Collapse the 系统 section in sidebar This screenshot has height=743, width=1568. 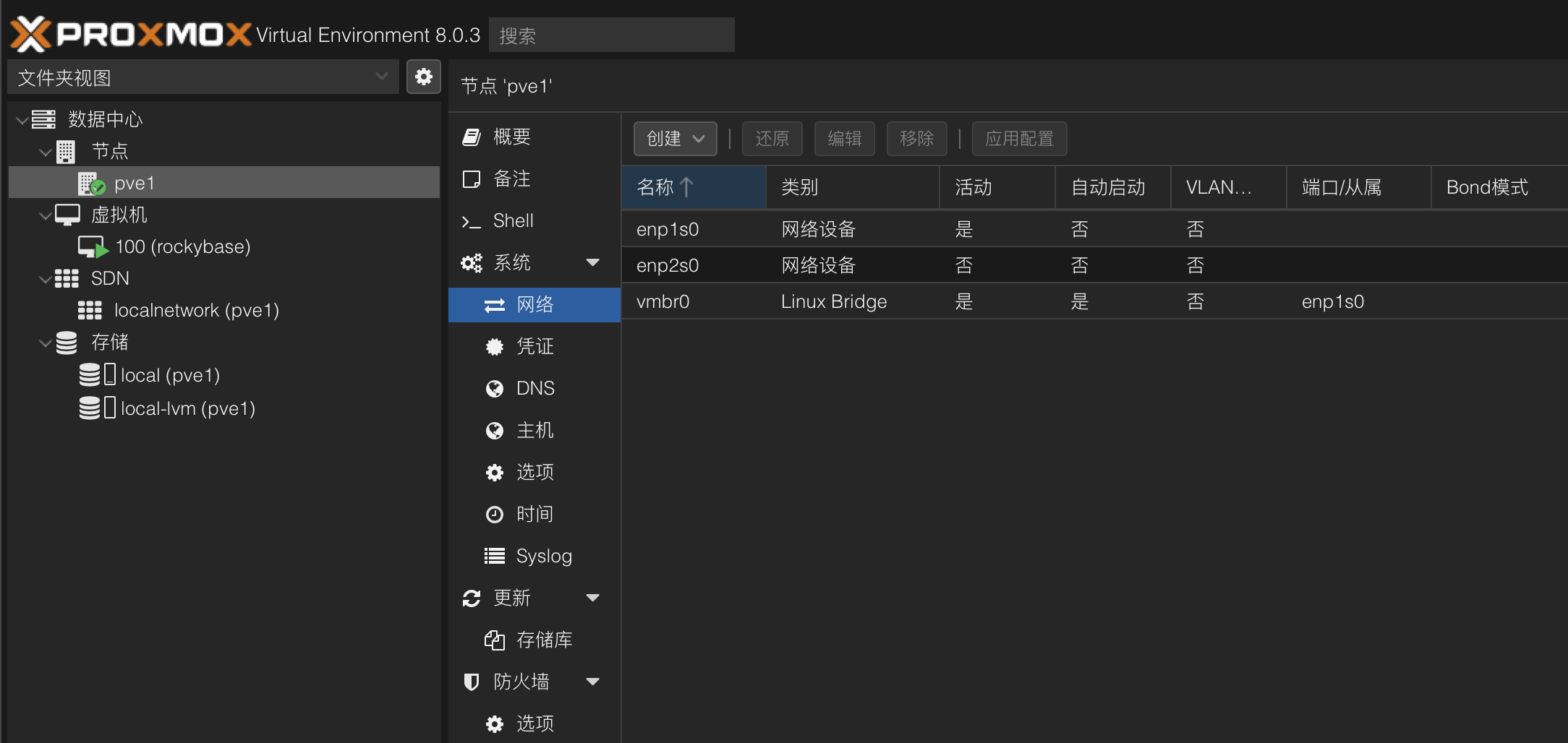click(x=593, y=262)
